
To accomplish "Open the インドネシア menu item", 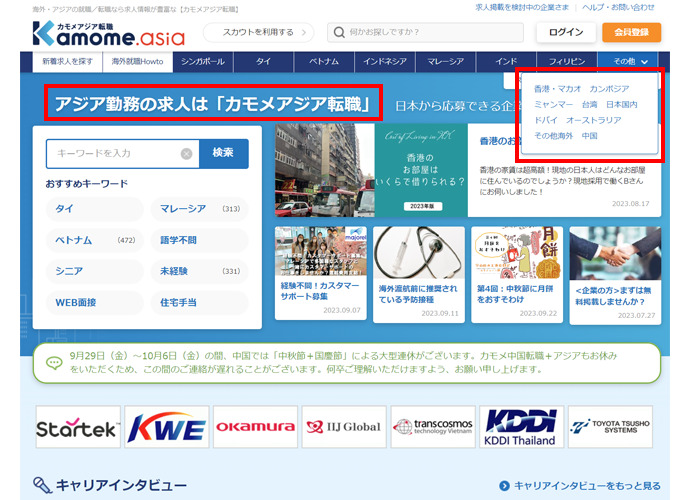I will click(385, 62).
